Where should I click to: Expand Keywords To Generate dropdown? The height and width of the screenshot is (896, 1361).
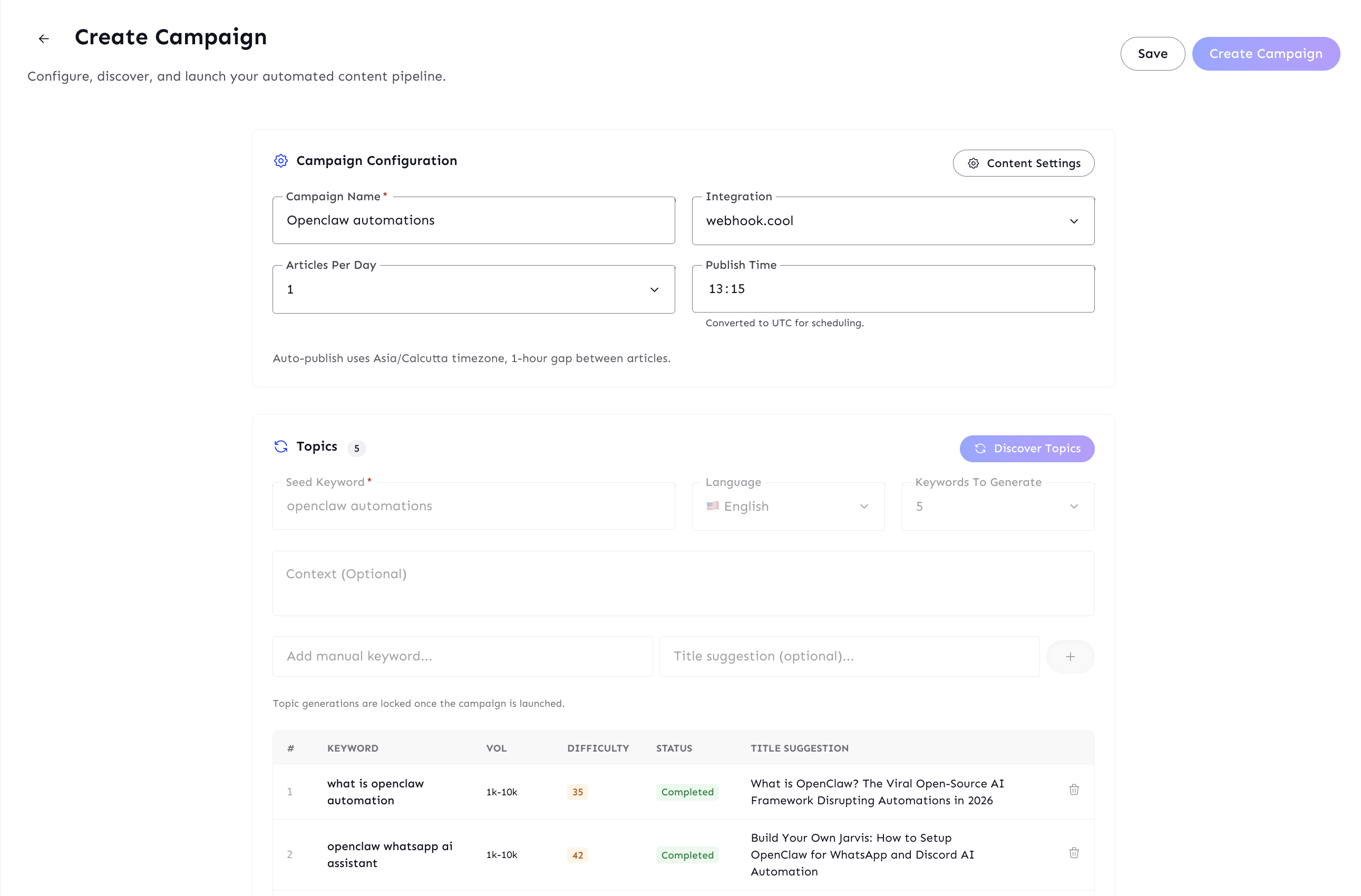997,507
